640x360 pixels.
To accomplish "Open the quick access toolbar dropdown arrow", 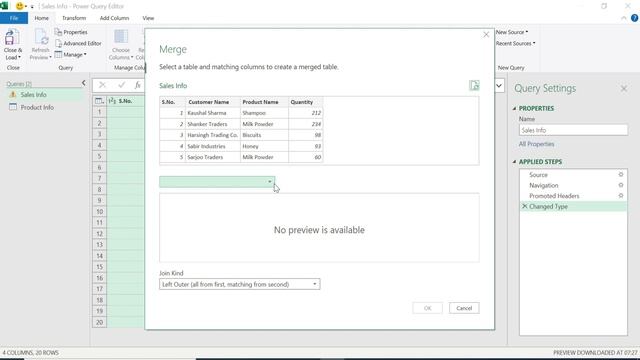I will [32, 7].
